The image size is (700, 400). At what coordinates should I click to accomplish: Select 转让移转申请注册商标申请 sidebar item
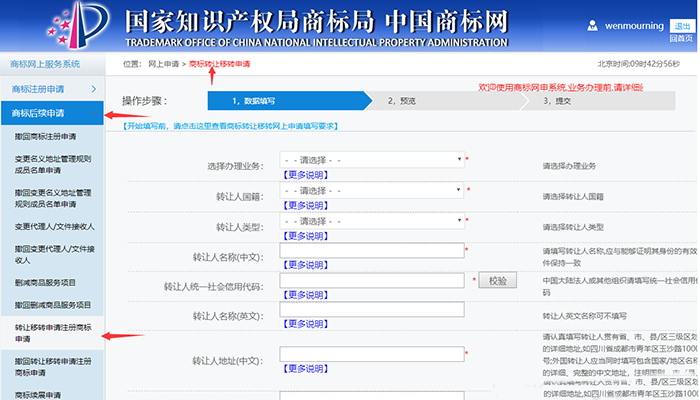53,333
